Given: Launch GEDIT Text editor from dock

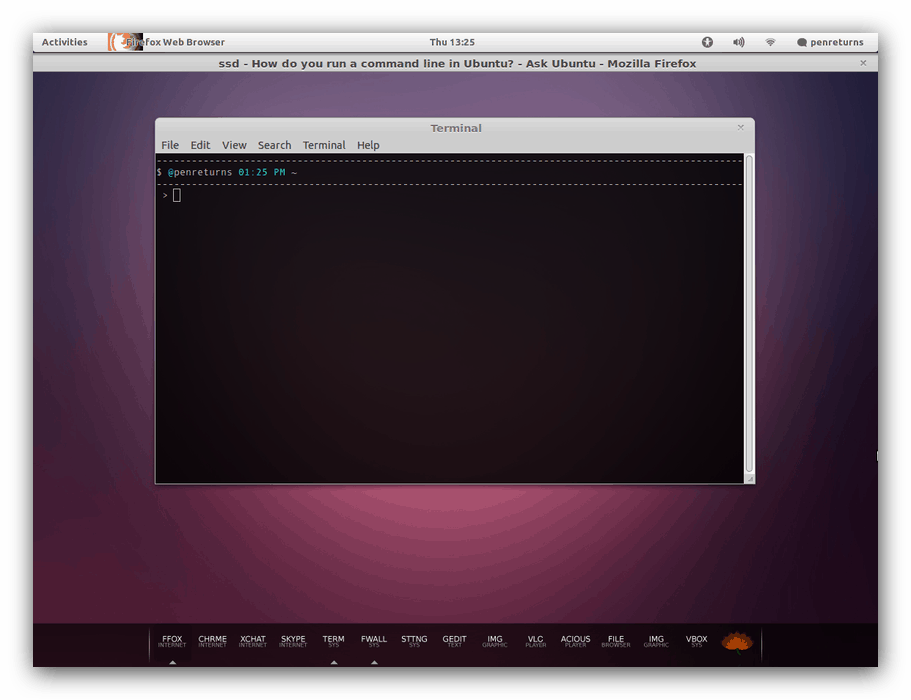Looking at the screenshot, I should pos(454,641).
